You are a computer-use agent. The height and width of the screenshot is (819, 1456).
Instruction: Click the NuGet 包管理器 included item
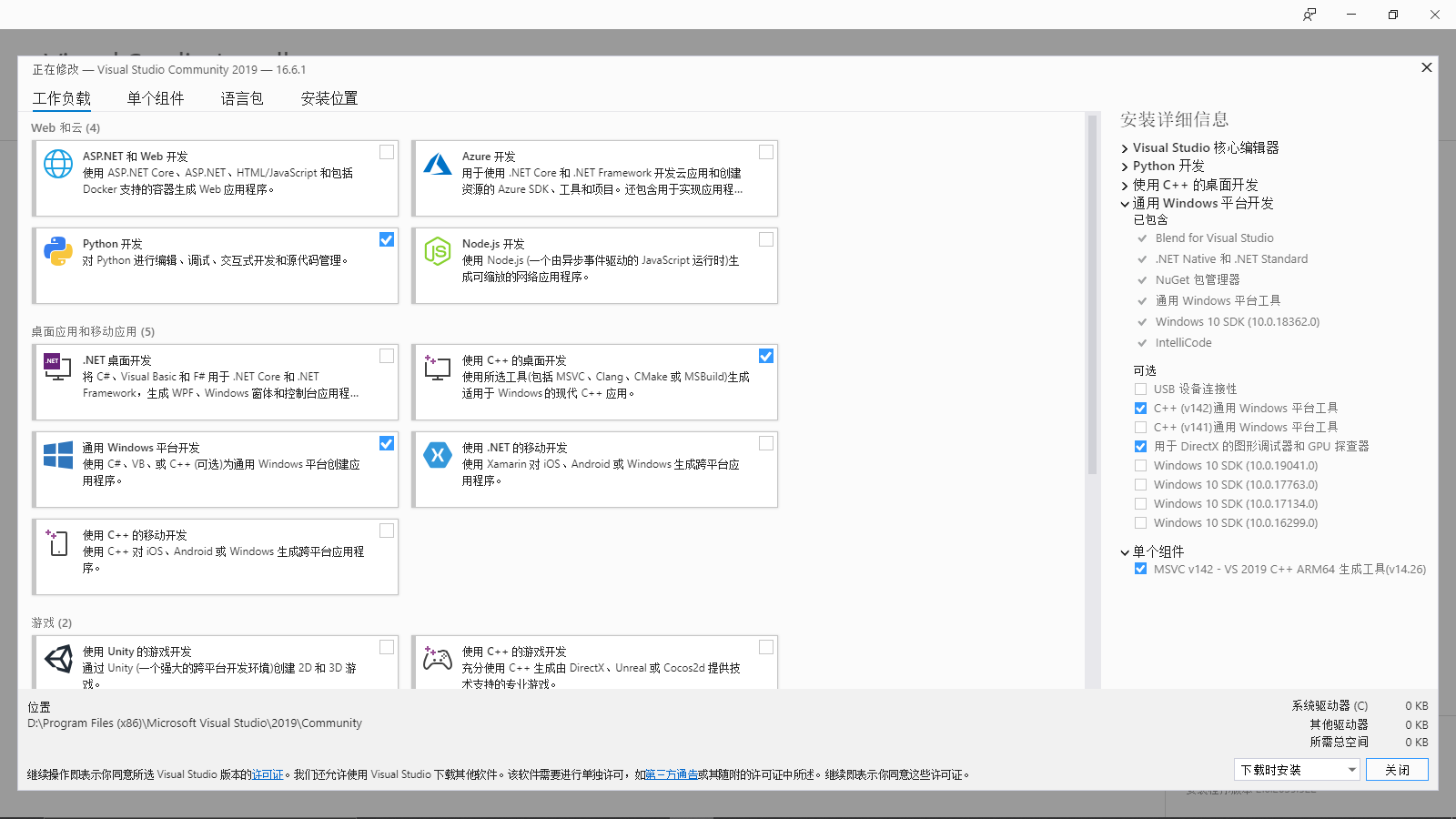(1198, 280)
